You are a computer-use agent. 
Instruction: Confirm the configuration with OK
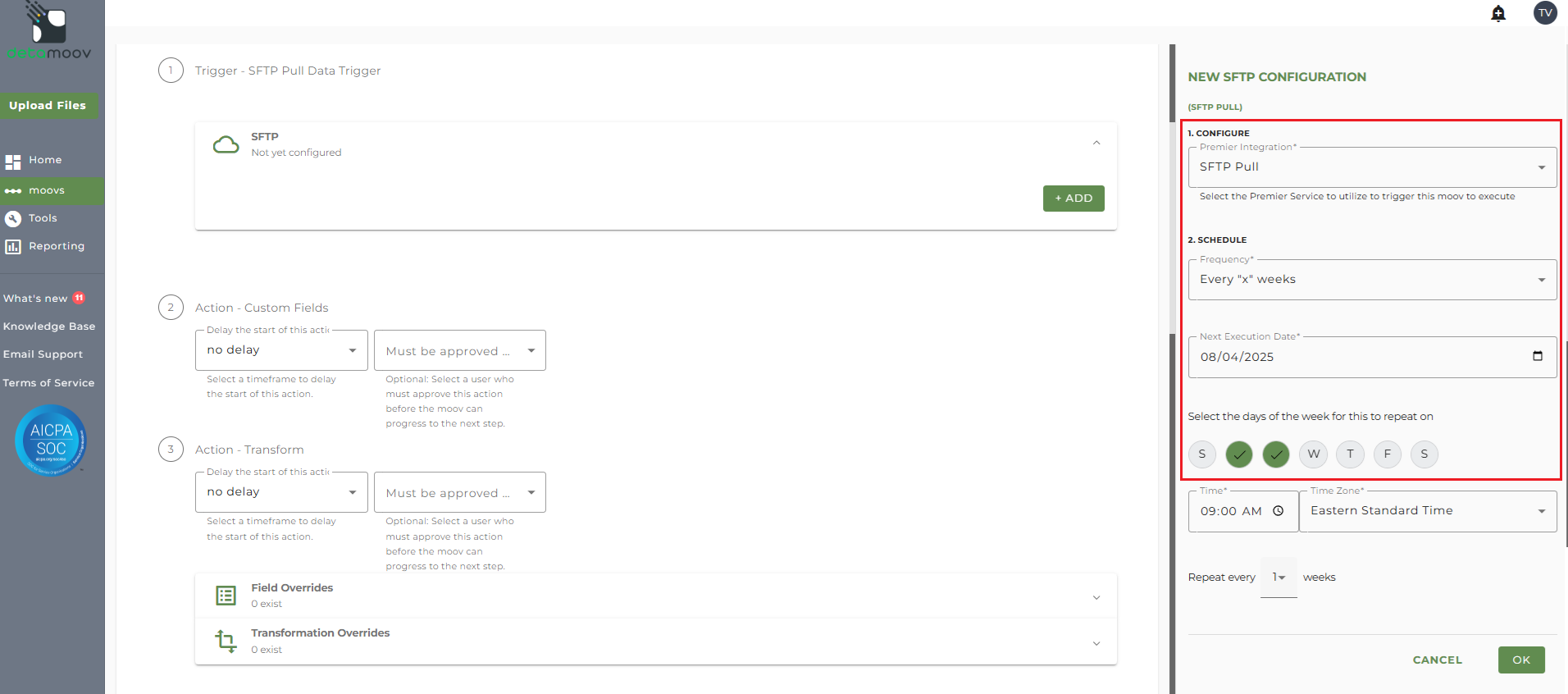[1521, 660]
